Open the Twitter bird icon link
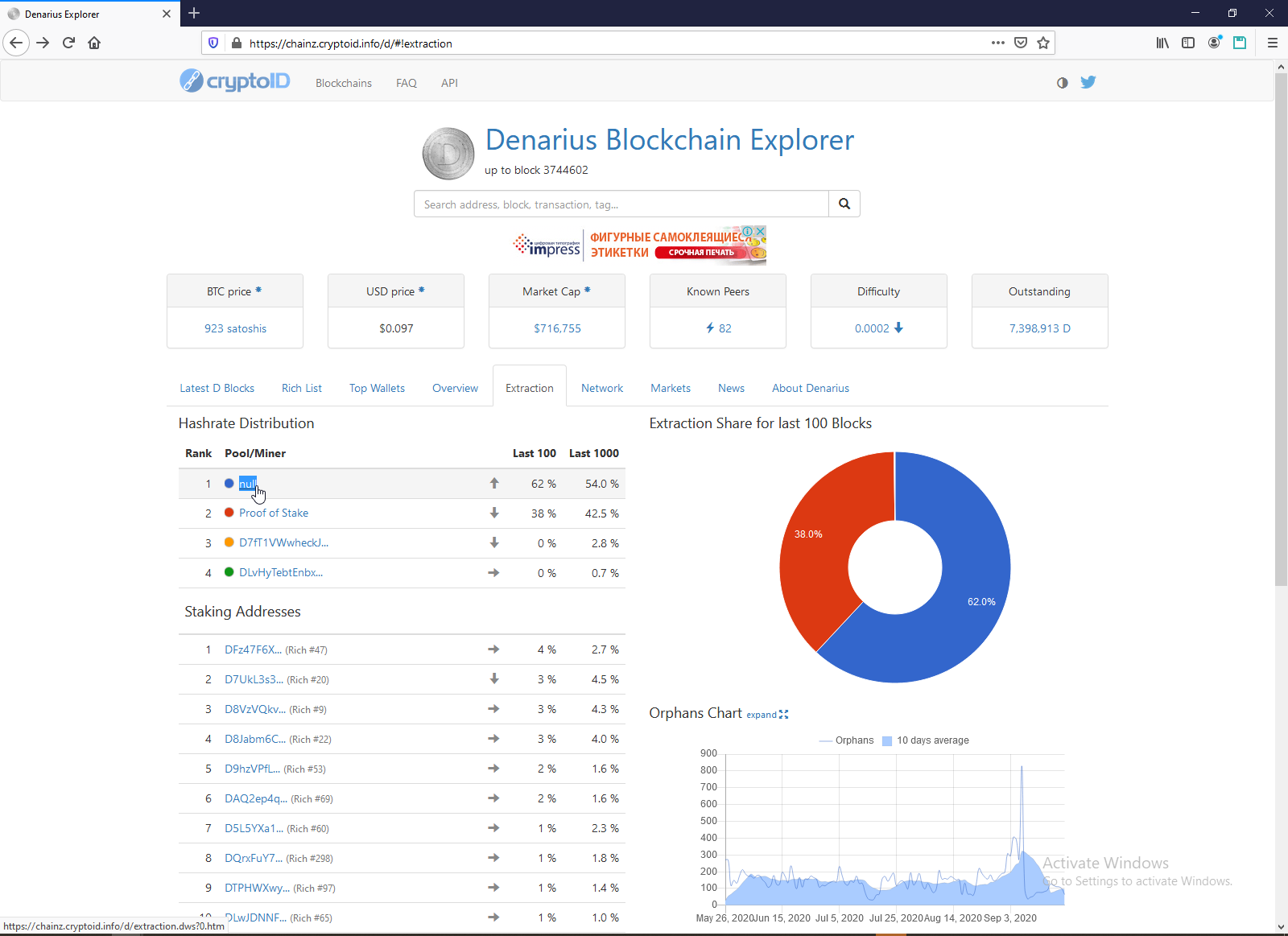The height and width of the screenshot is (936, 1288). point(1088,82)
